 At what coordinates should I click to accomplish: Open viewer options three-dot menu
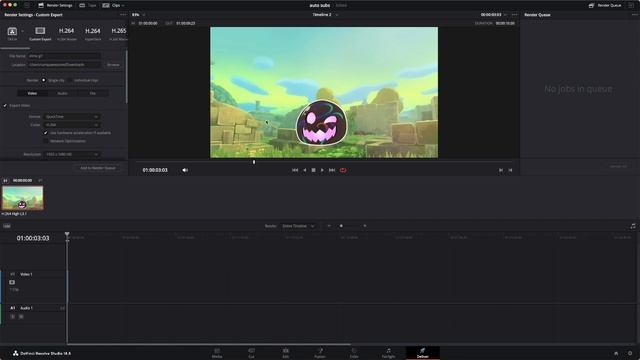pyautogui.click(x=514, y=15)
